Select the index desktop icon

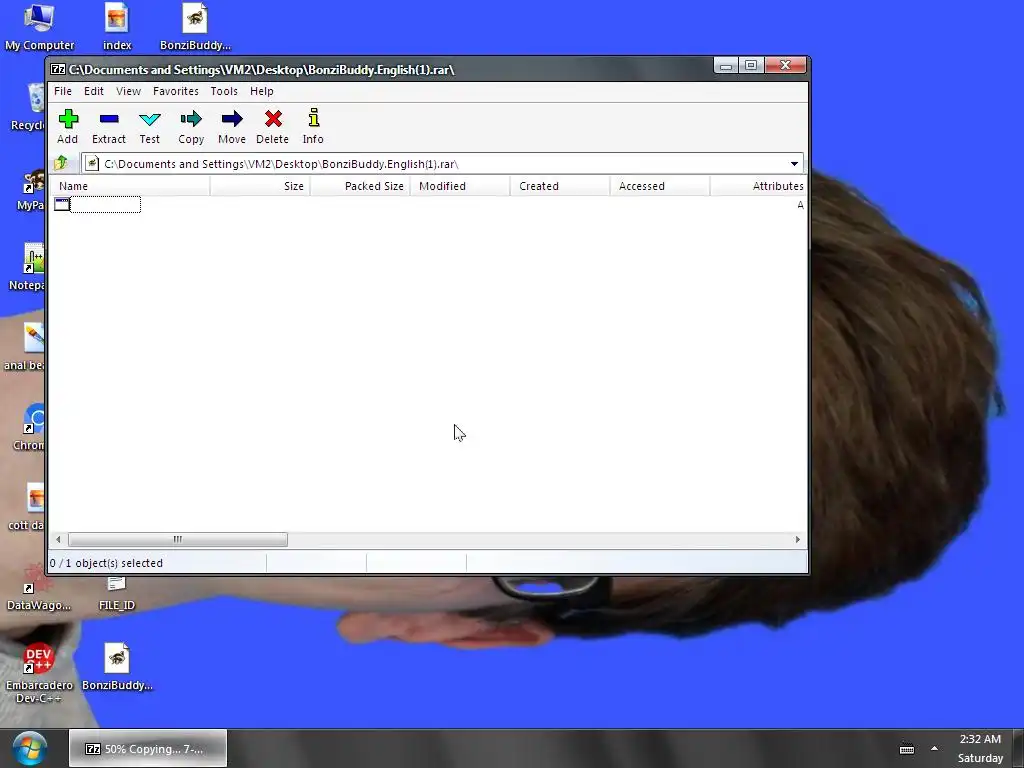point(117,27)
